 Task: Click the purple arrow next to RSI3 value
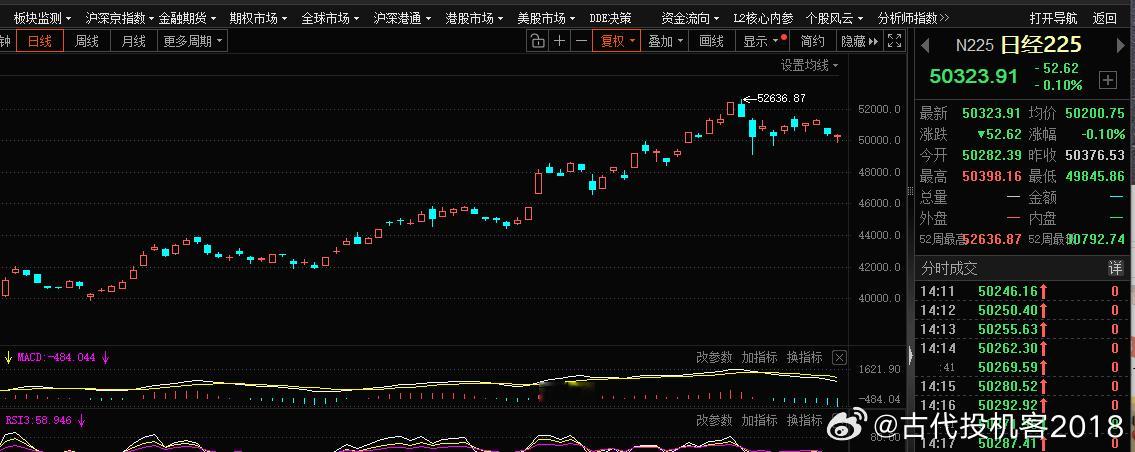tap(82, 420)
